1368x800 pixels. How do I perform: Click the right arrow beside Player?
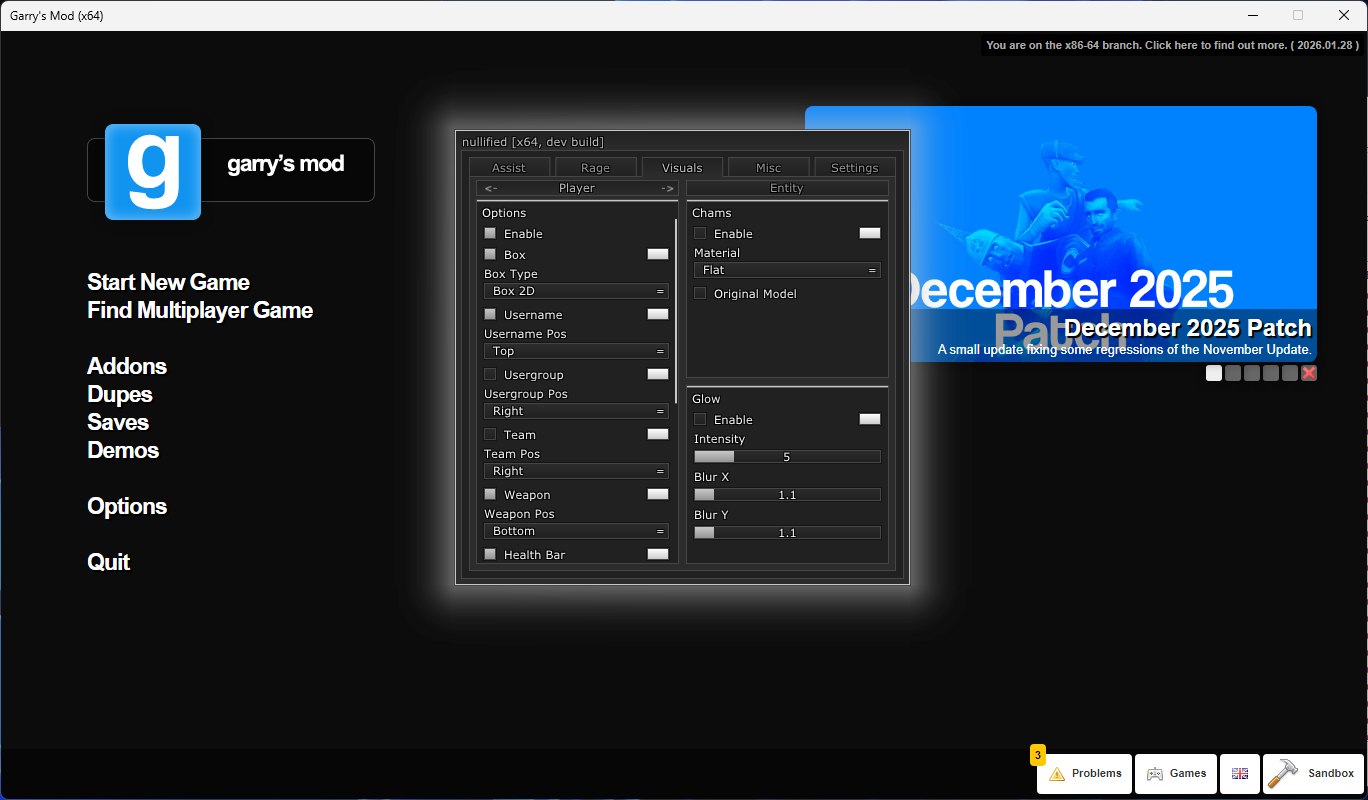[x=667, y=188]
